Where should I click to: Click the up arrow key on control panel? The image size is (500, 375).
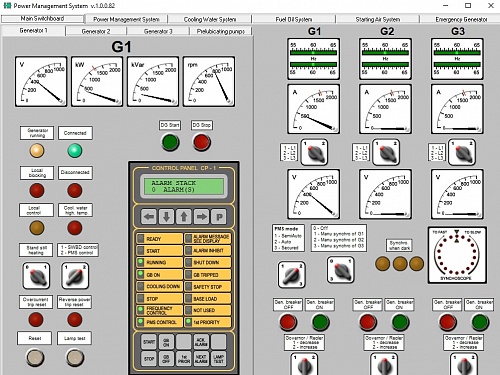[x=184, y=217]
